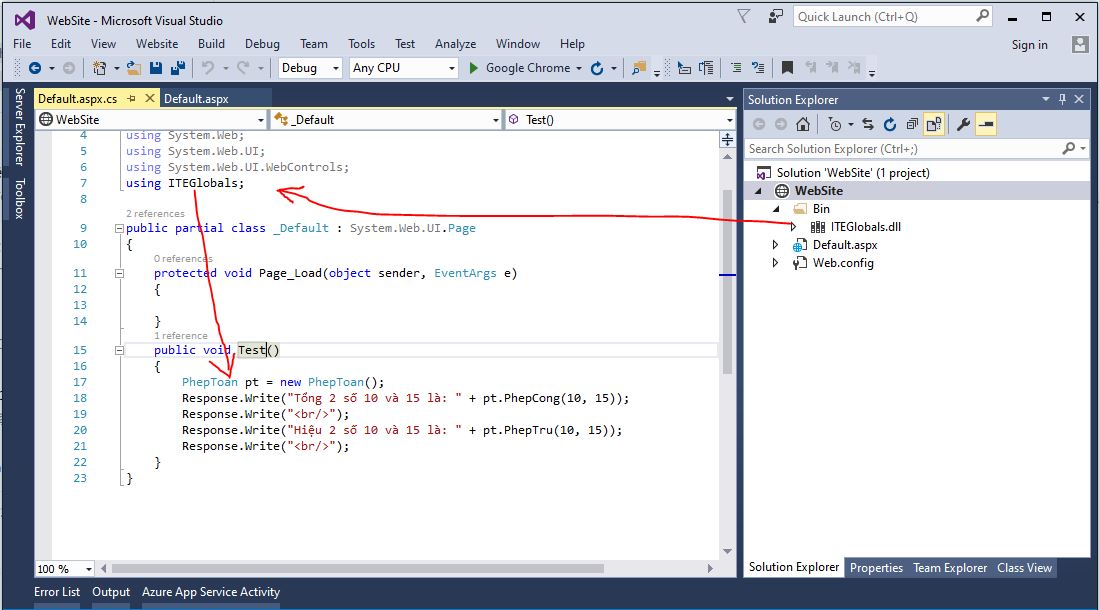Switch to the Class View tab

[1025, 568]
